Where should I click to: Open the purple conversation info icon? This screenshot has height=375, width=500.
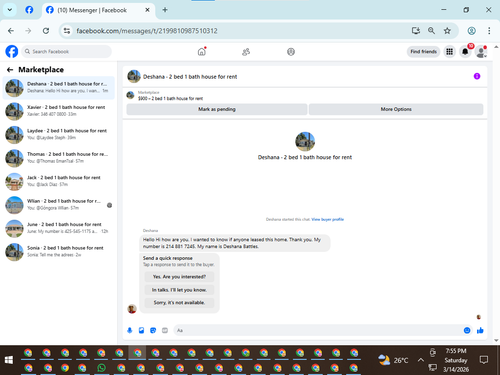477,76
